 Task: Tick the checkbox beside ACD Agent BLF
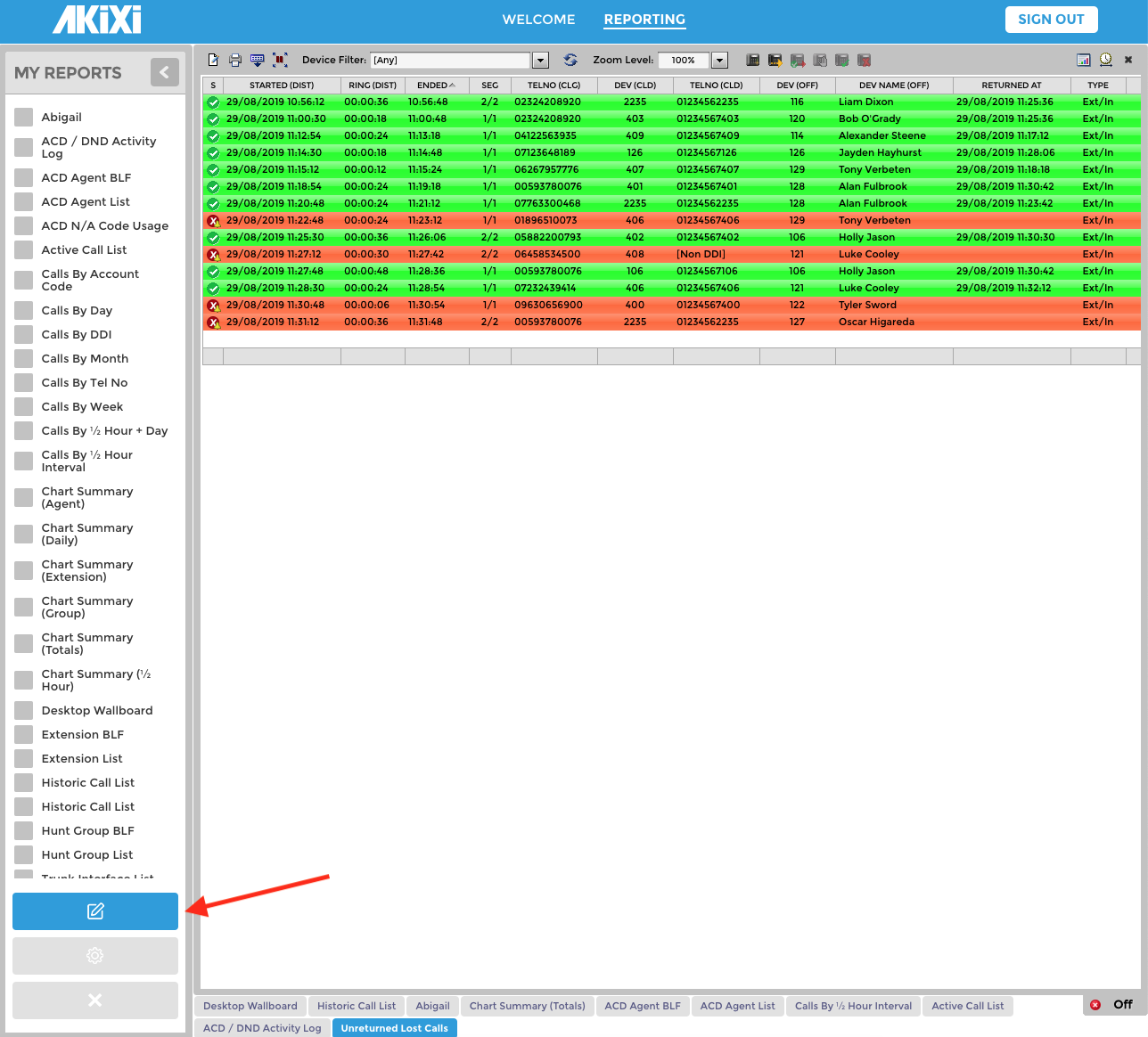click(24, 178)
